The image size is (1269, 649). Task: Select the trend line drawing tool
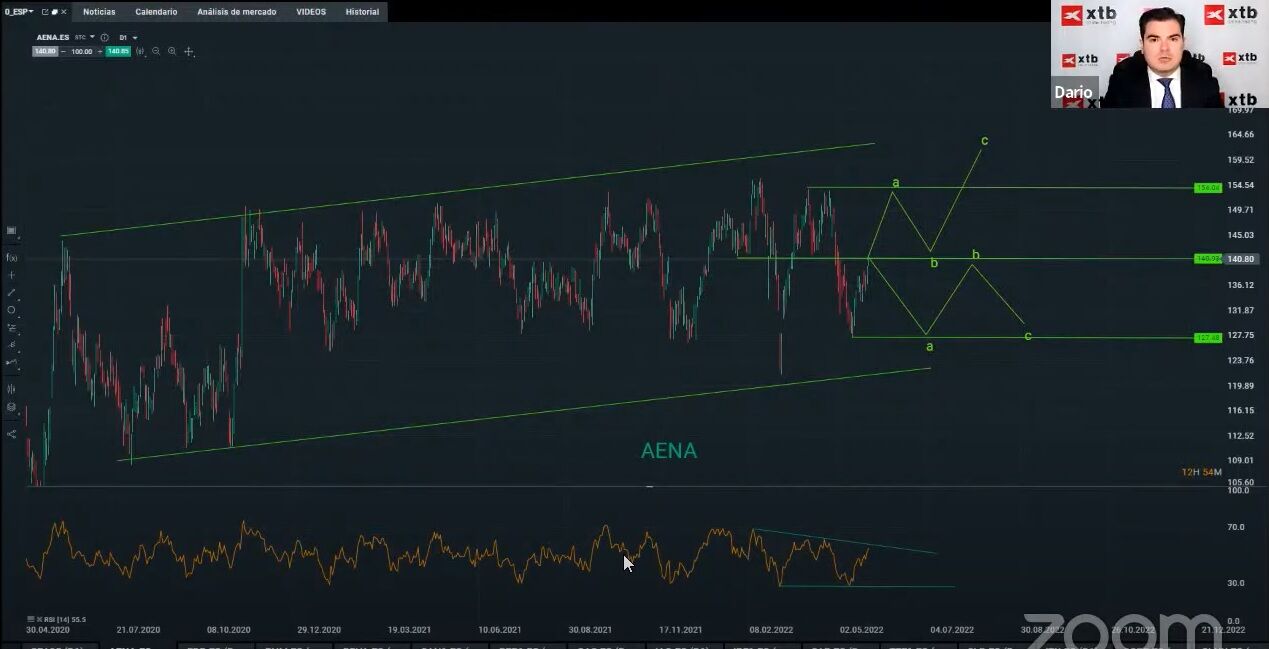pyautogui.click(x=12, y=292)
